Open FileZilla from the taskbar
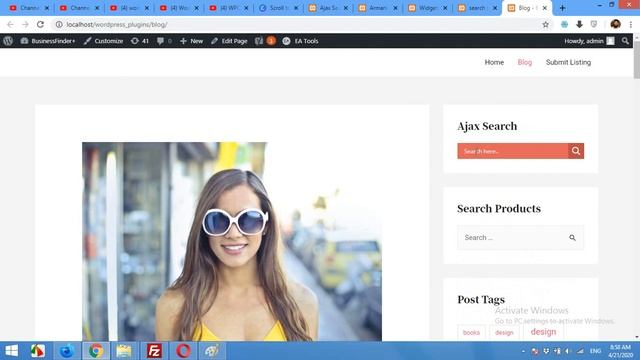 154,351
